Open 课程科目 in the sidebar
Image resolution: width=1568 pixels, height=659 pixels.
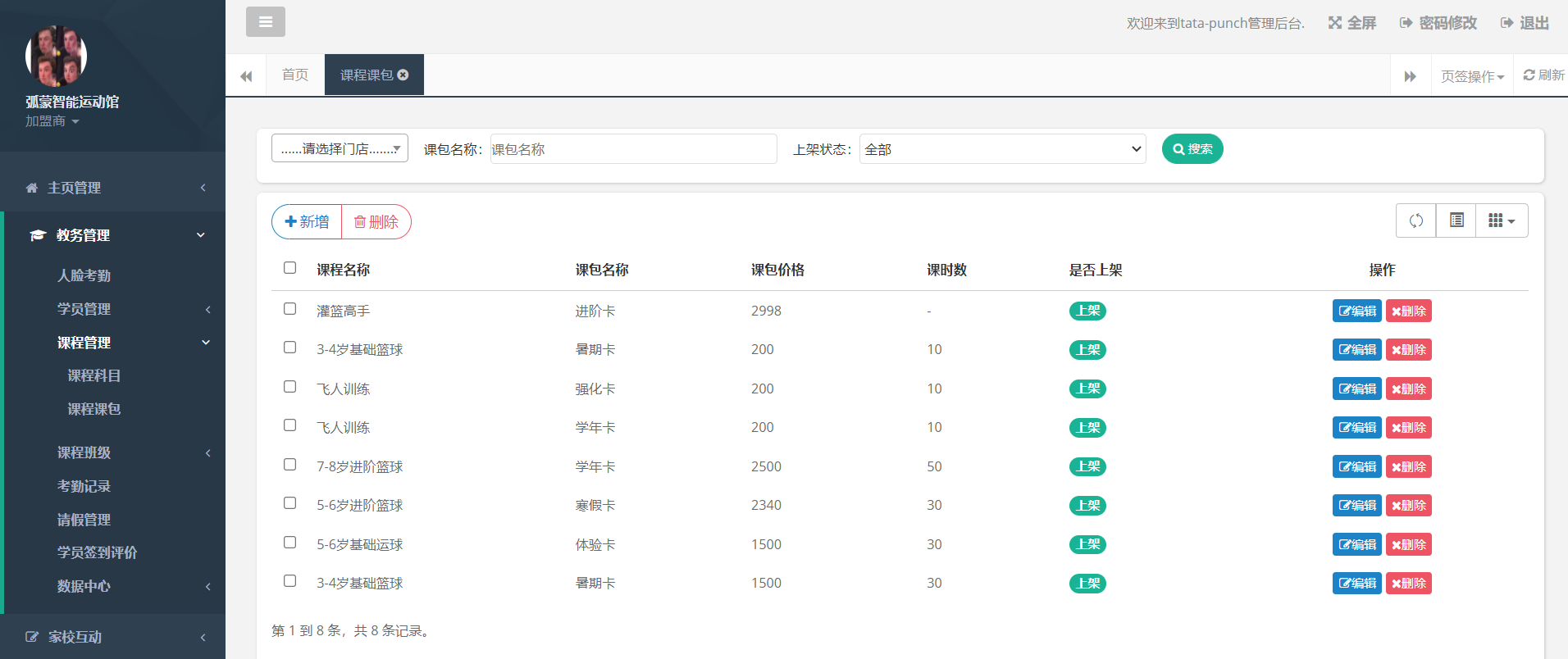pyautogui.click(x=93, y=375)
